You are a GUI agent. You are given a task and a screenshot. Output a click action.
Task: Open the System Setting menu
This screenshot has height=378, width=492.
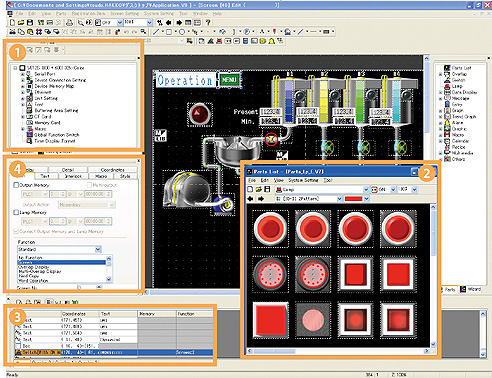pyautogui.click(x=159, y=14)
